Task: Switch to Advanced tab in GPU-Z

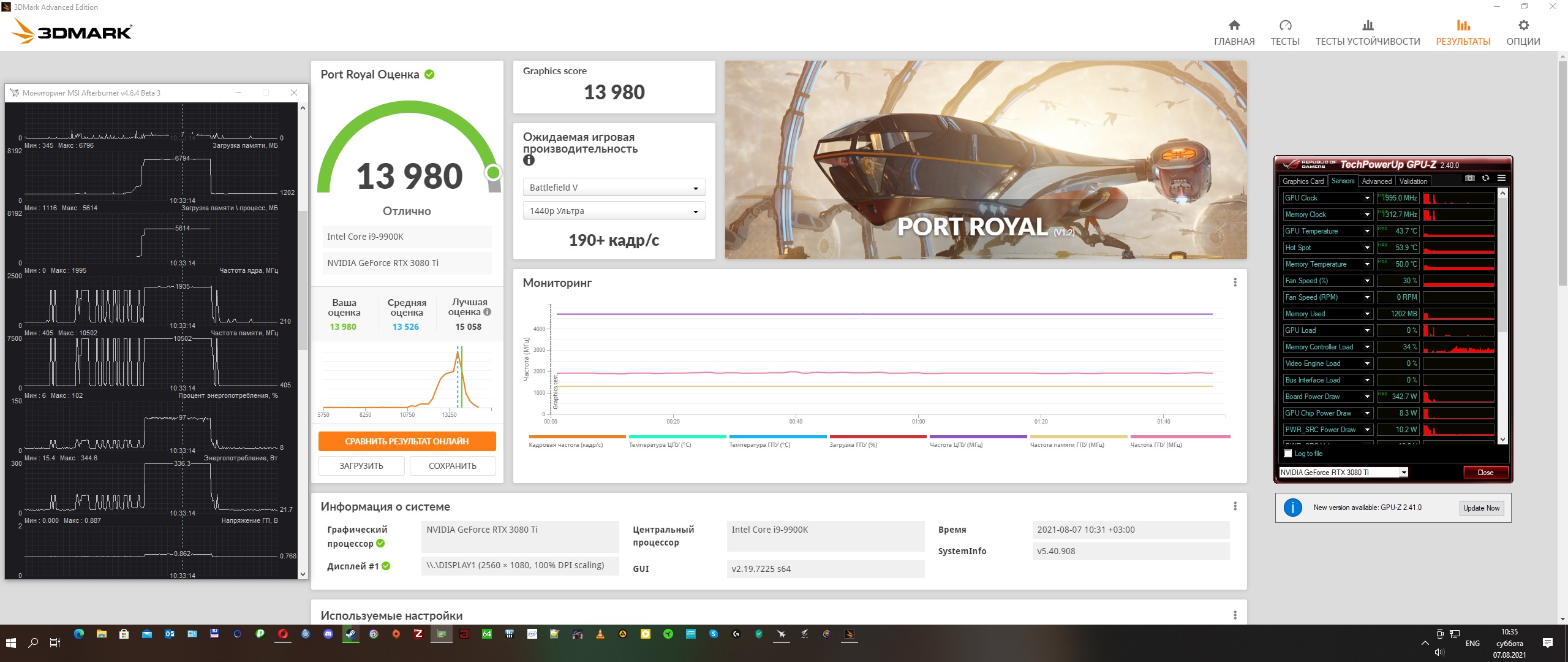Action: click(x=1376, y=181)
